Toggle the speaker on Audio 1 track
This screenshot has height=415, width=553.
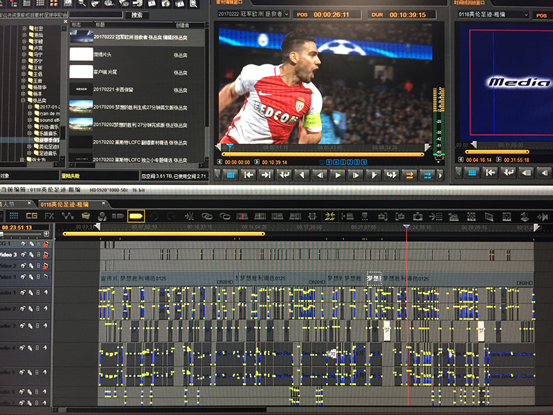(45, 292)
